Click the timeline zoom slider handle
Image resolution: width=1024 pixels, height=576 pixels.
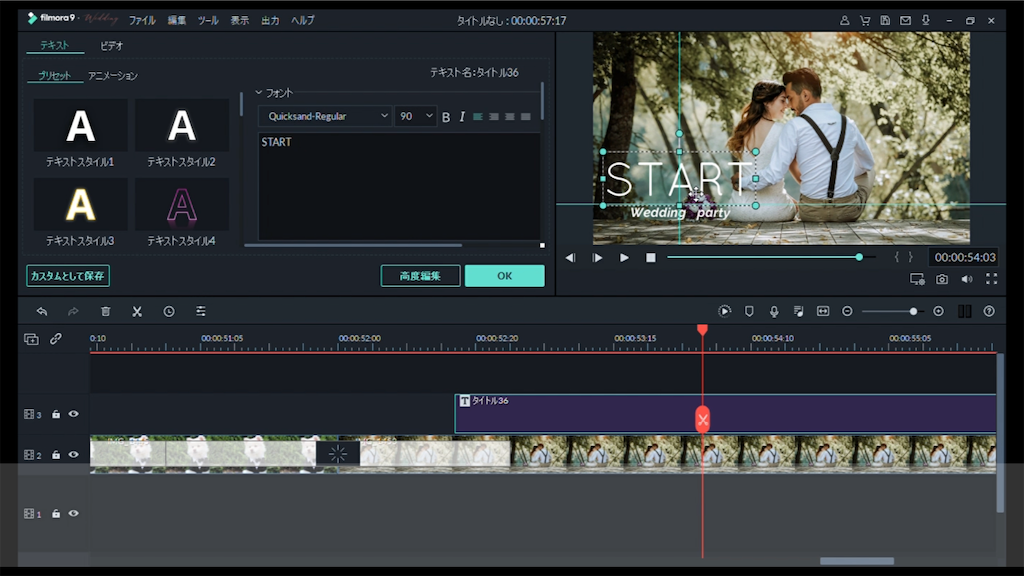913,312
